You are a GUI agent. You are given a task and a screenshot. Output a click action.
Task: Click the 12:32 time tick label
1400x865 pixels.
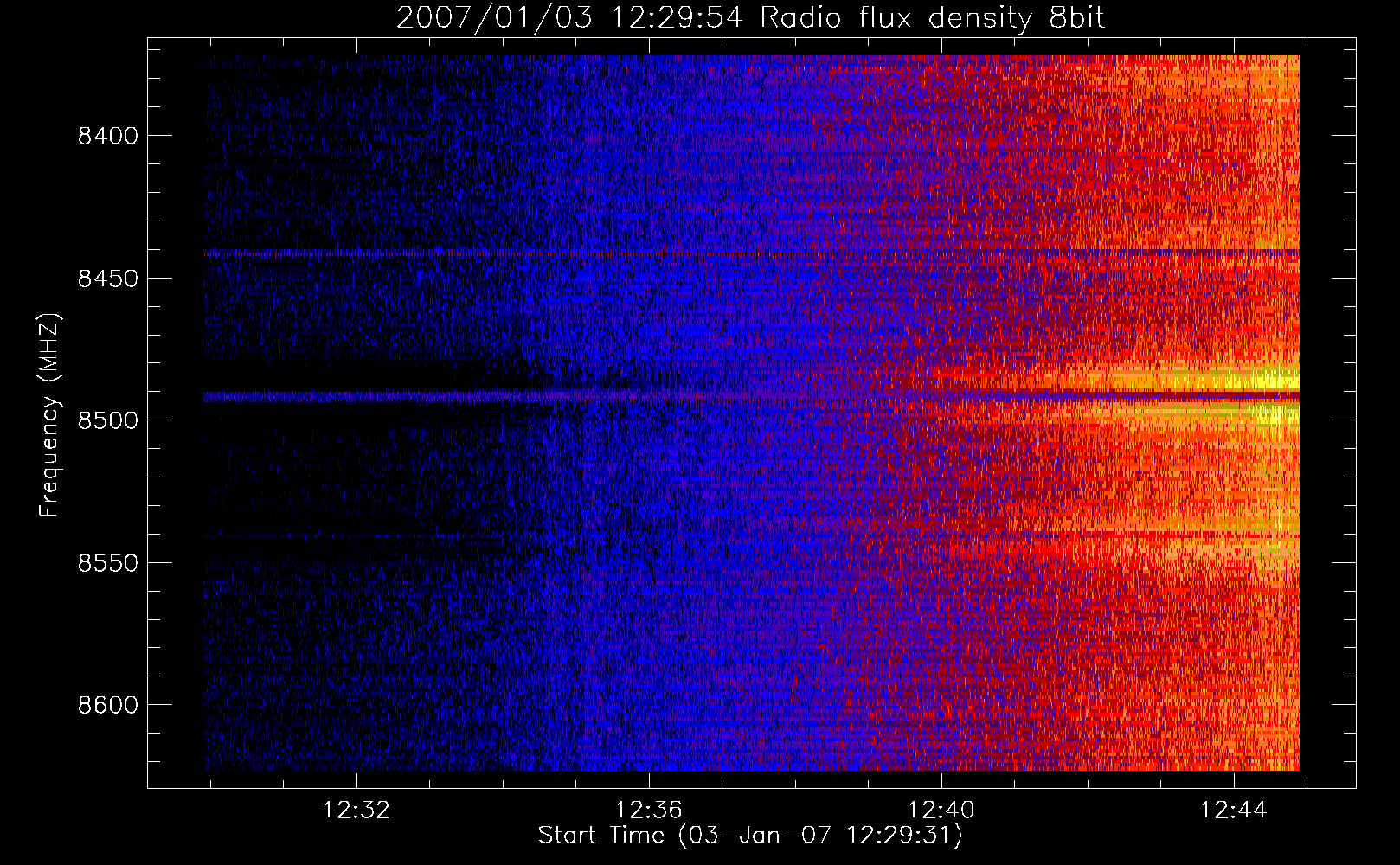click(x=356, y=811)
